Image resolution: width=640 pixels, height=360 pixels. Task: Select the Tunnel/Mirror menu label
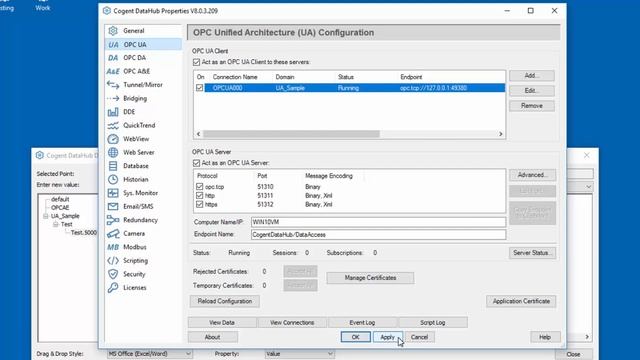tap(143, 85)
